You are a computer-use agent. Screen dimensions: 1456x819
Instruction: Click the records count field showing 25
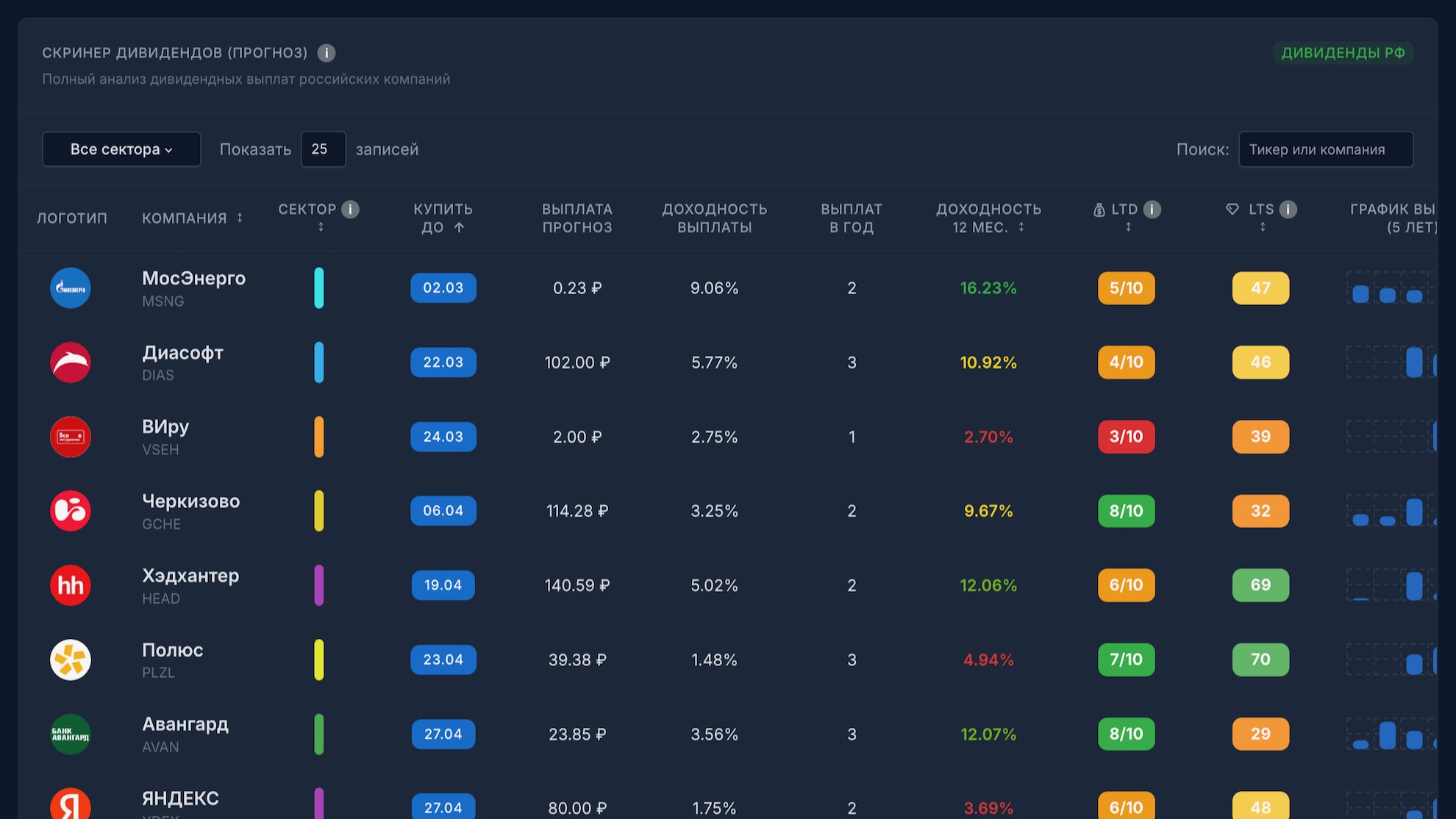point(323,149)
